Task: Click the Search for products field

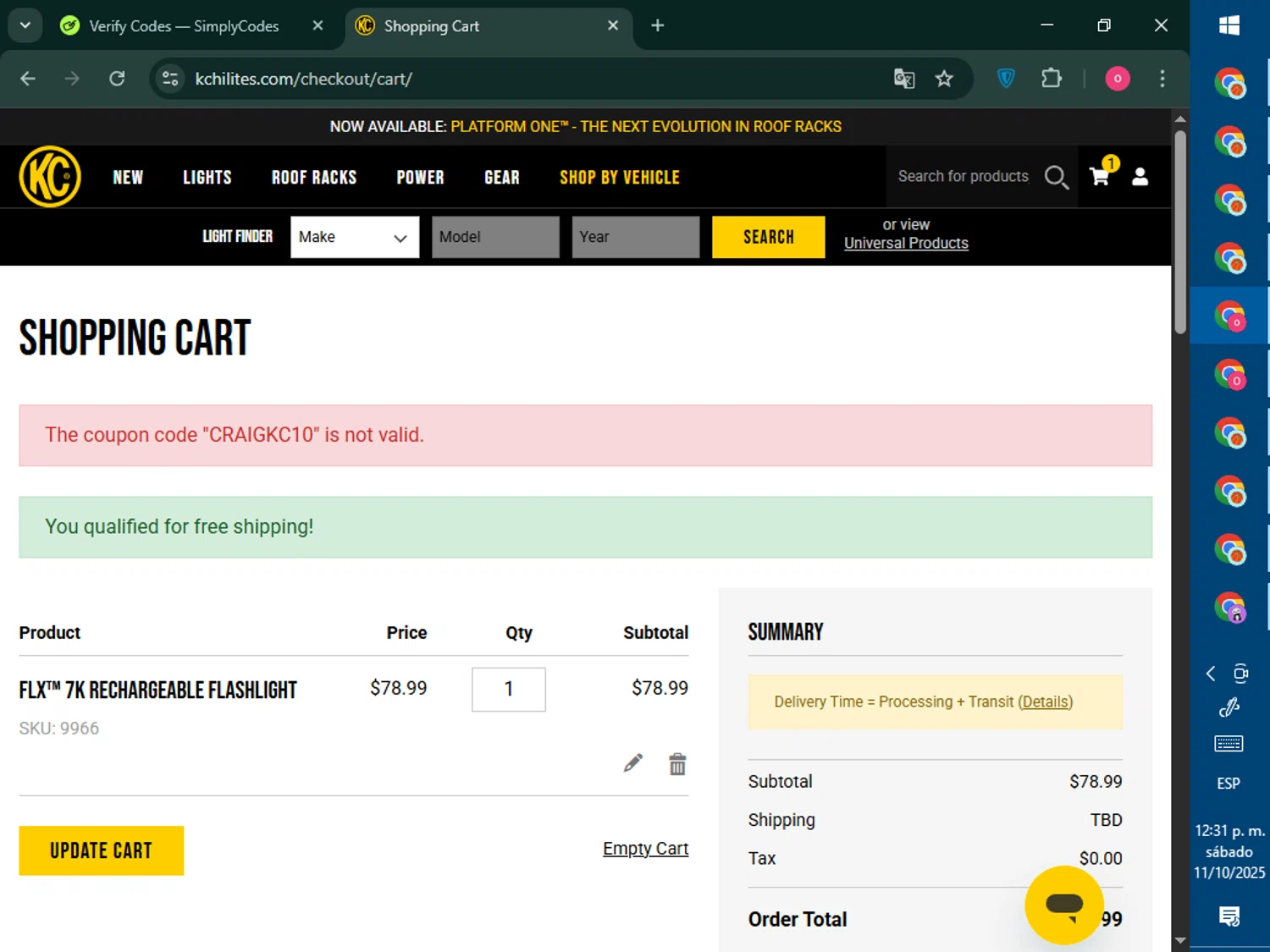Action: click(x=964, y=176)
